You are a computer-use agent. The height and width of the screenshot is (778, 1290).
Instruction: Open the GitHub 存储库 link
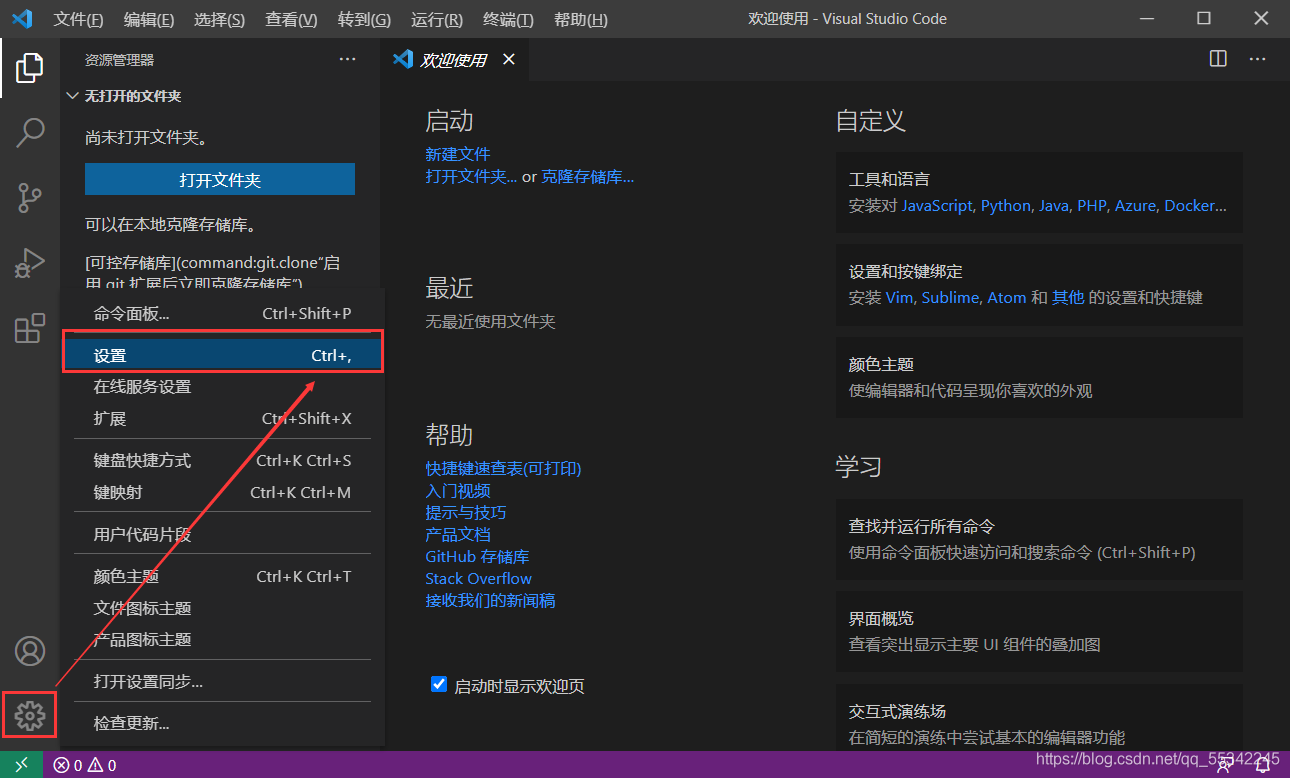pyautogui.click(x=477, y=556)
